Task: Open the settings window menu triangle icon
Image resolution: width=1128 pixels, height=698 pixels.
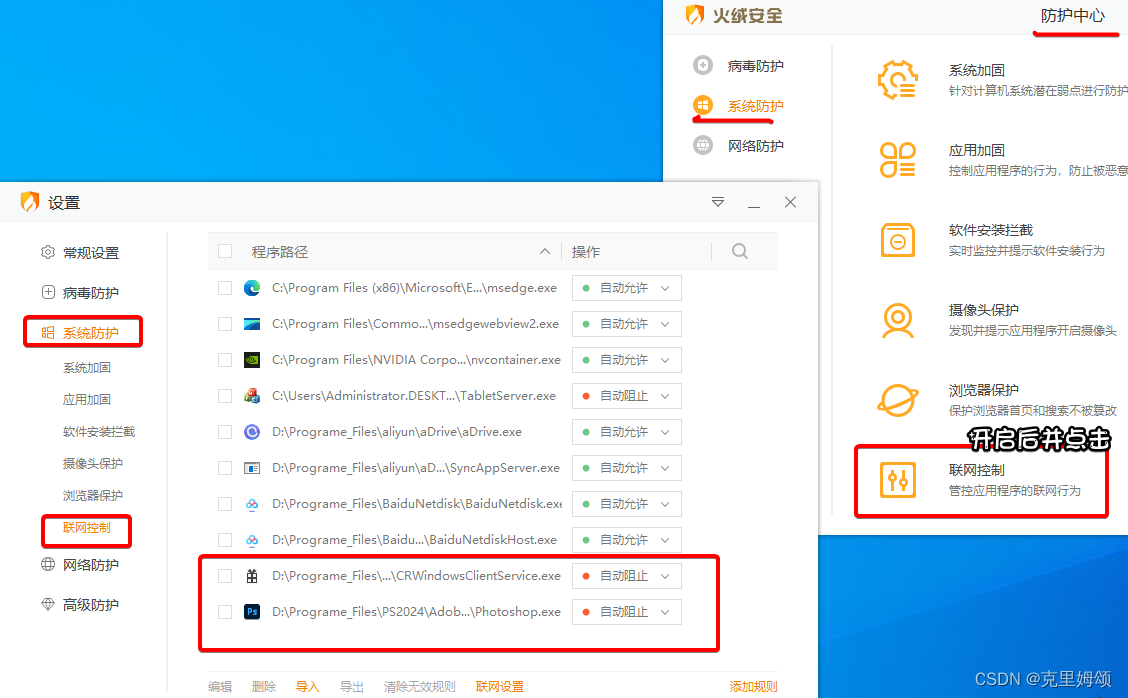Action: click(717, 202)
